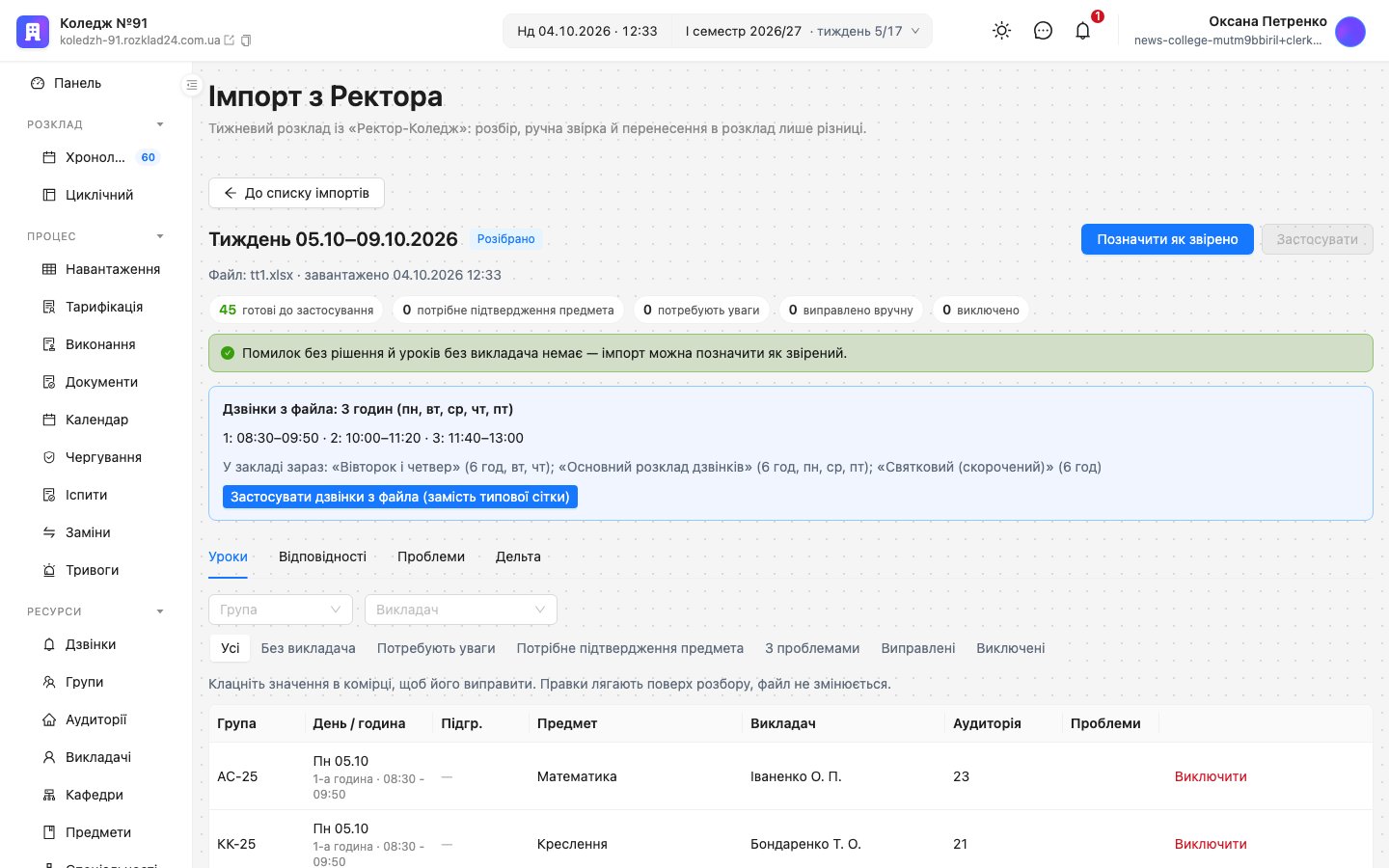This screenshot has height=868, width=1389.
Task: Go to Хронол... schedule item
Action: point(96,157)
